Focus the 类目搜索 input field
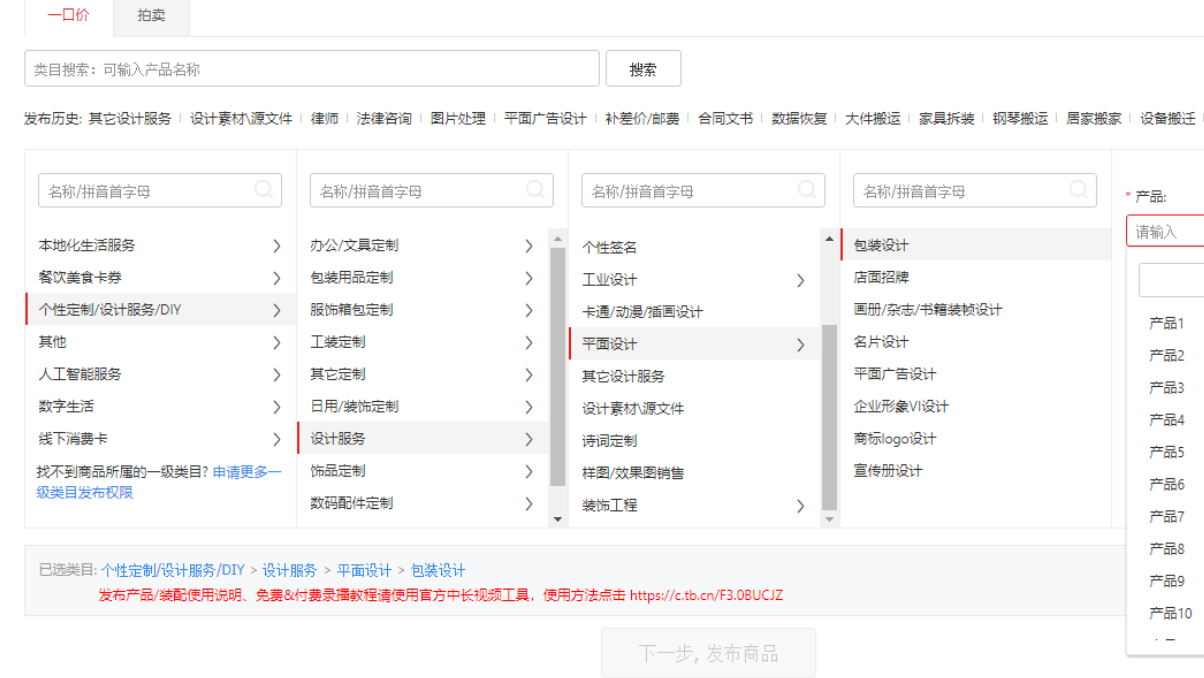 (312, 69)
